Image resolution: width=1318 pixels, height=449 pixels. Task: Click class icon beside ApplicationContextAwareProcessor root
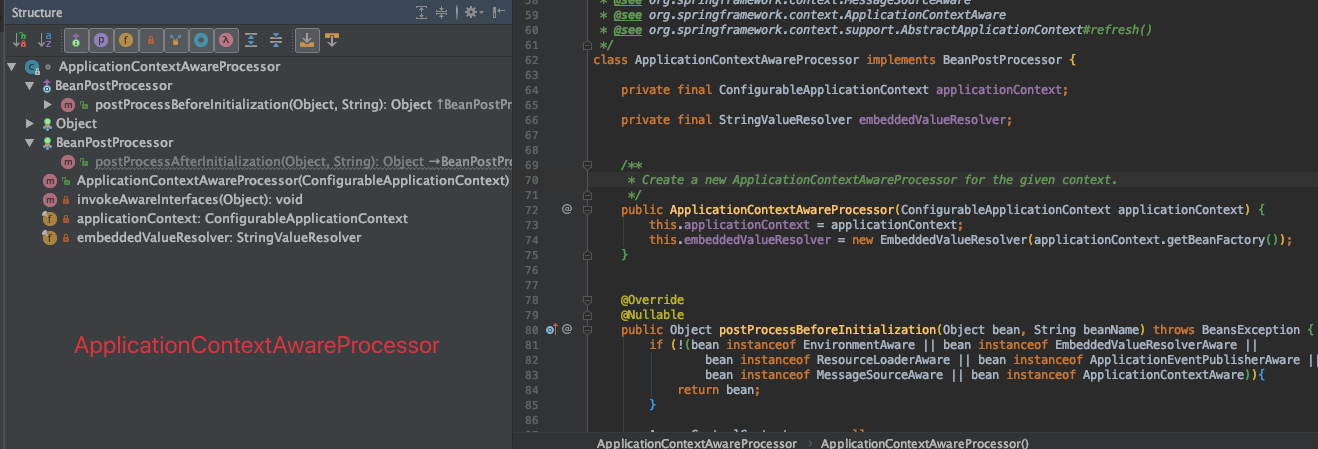[x=32, y=67]
